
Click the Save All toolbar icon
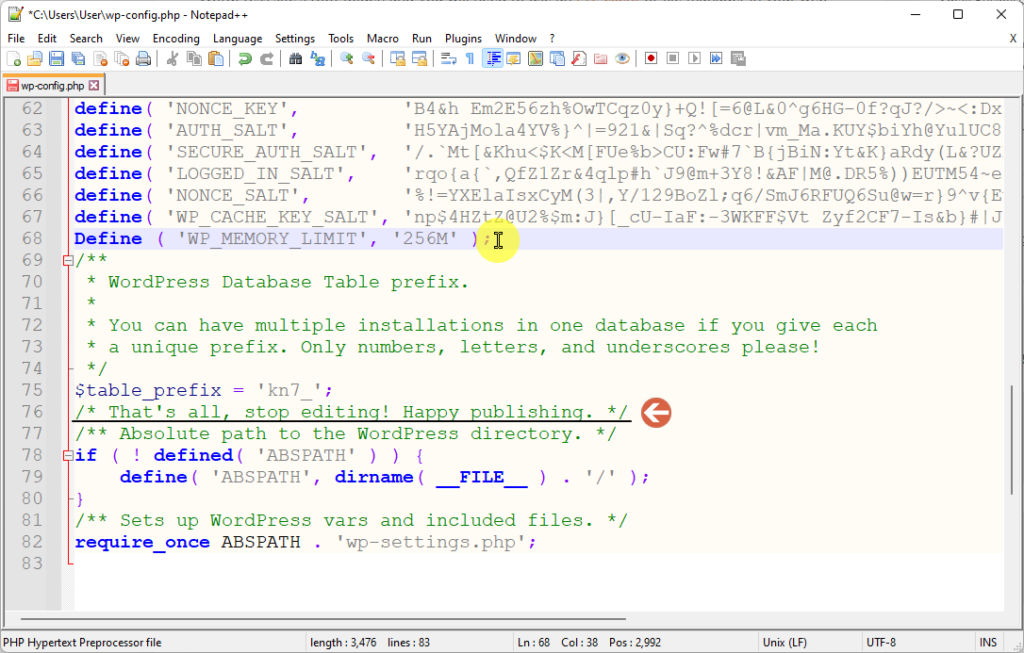pos(78,59)
